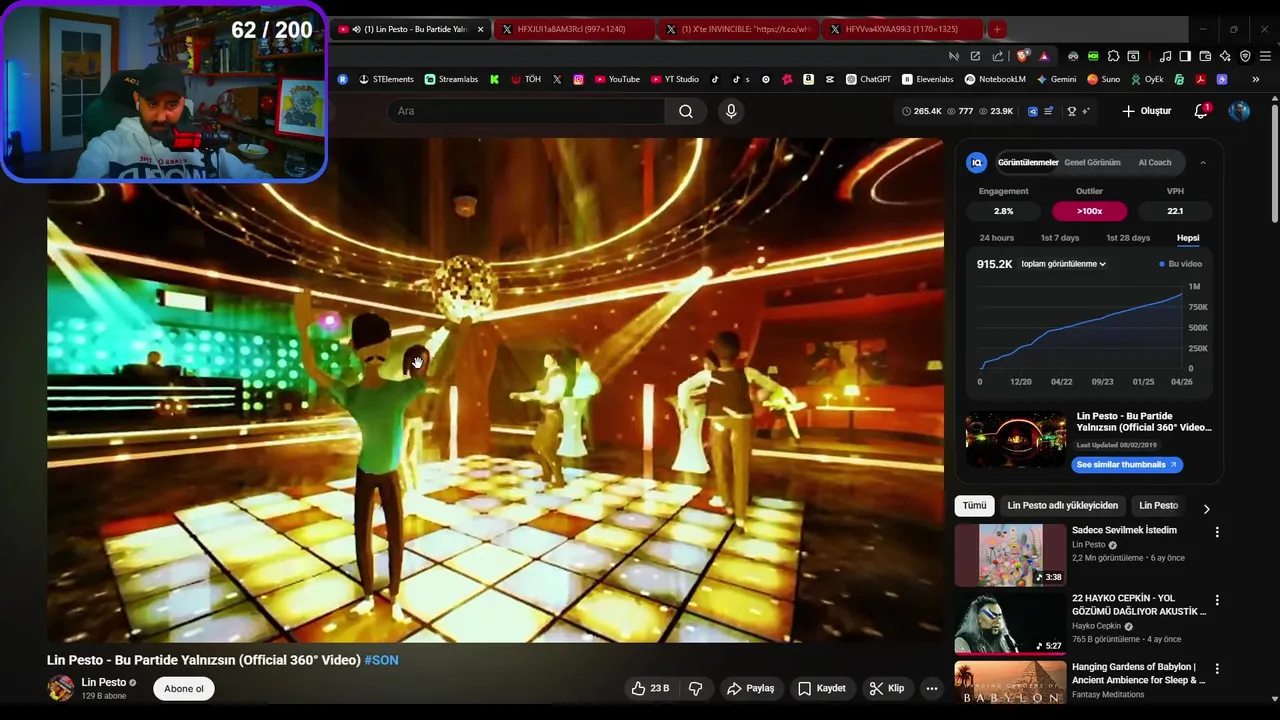The width and height of the screenshot is (1280, 720).
Task: Open the ChatGPT bookmark
Action: pos(868,79)
